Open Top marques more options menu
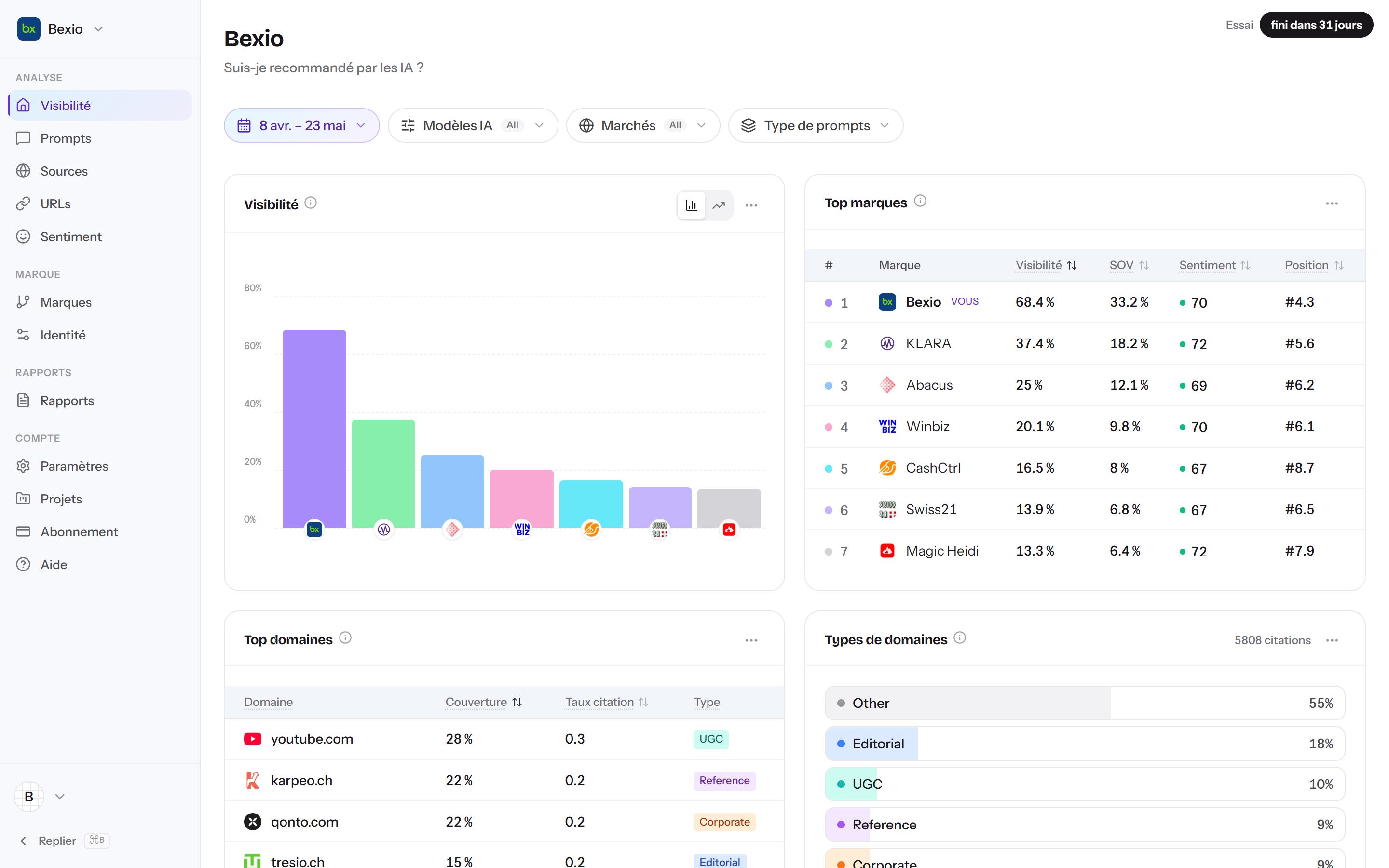This screenshot has height=868, width=1389. click(1332, 203)
